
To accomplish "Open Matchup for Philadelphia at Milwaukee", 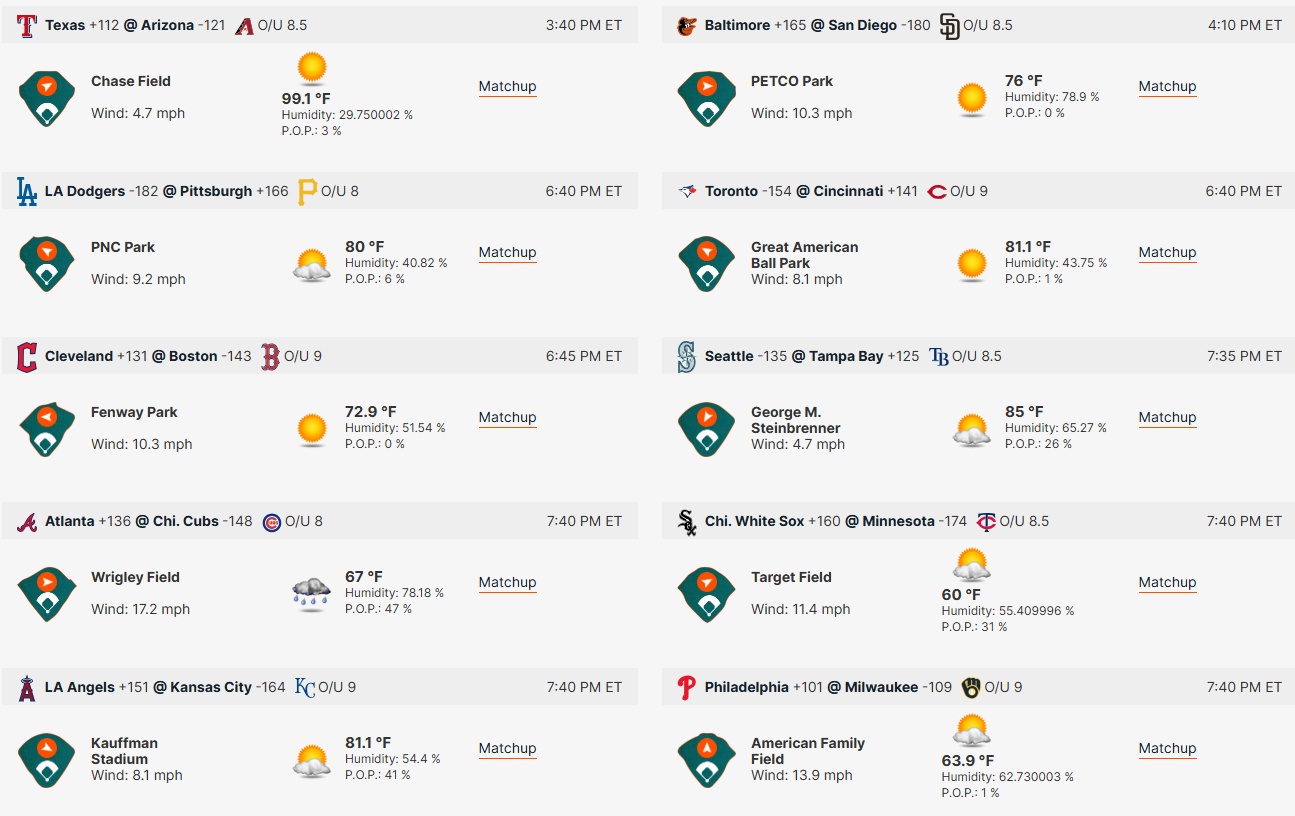I will [1168, 749].
